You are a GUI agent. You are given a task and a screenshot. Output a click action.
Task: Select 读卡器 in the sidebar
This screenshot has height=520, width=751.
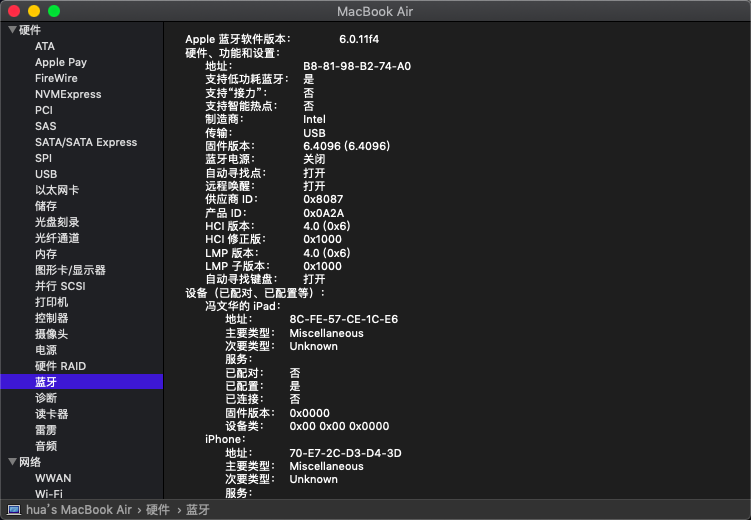(x=51, y=414)
